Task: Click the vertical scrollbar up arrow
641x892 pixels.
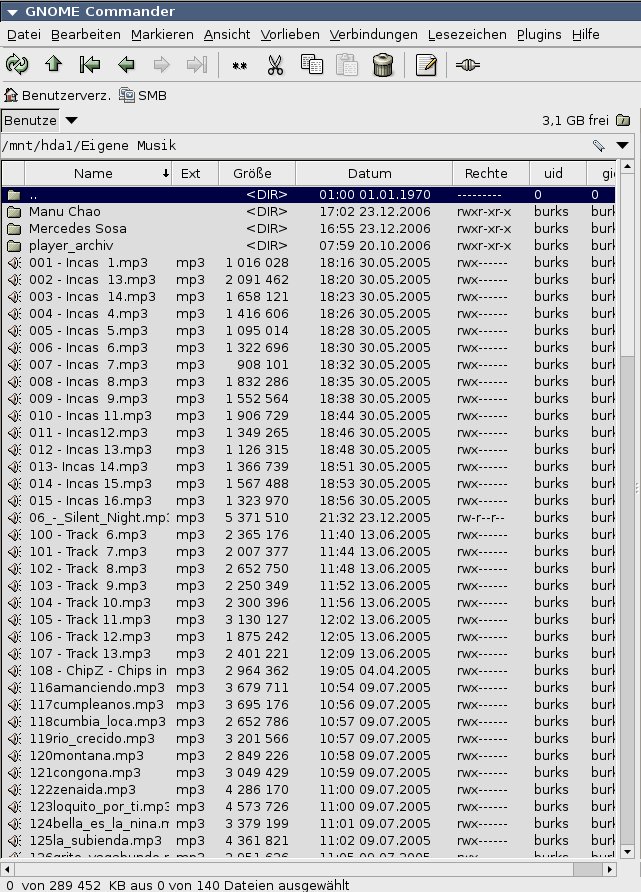Action: [x=627, y=167]
